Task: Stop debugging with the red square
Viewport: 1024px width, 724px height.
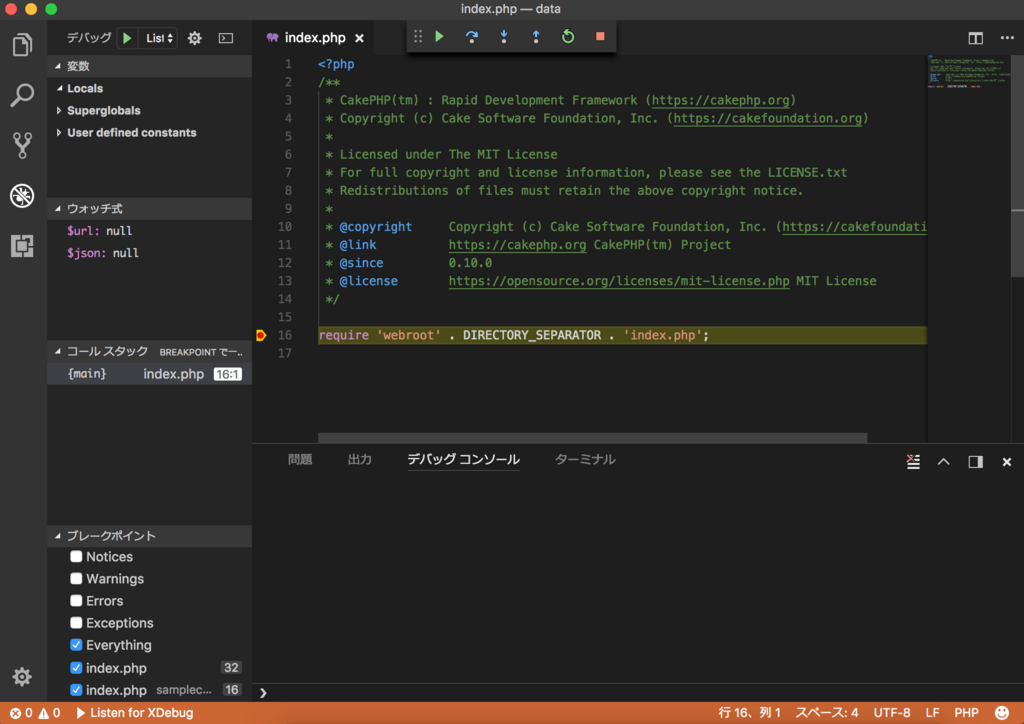Action: (x=600, y=37)
